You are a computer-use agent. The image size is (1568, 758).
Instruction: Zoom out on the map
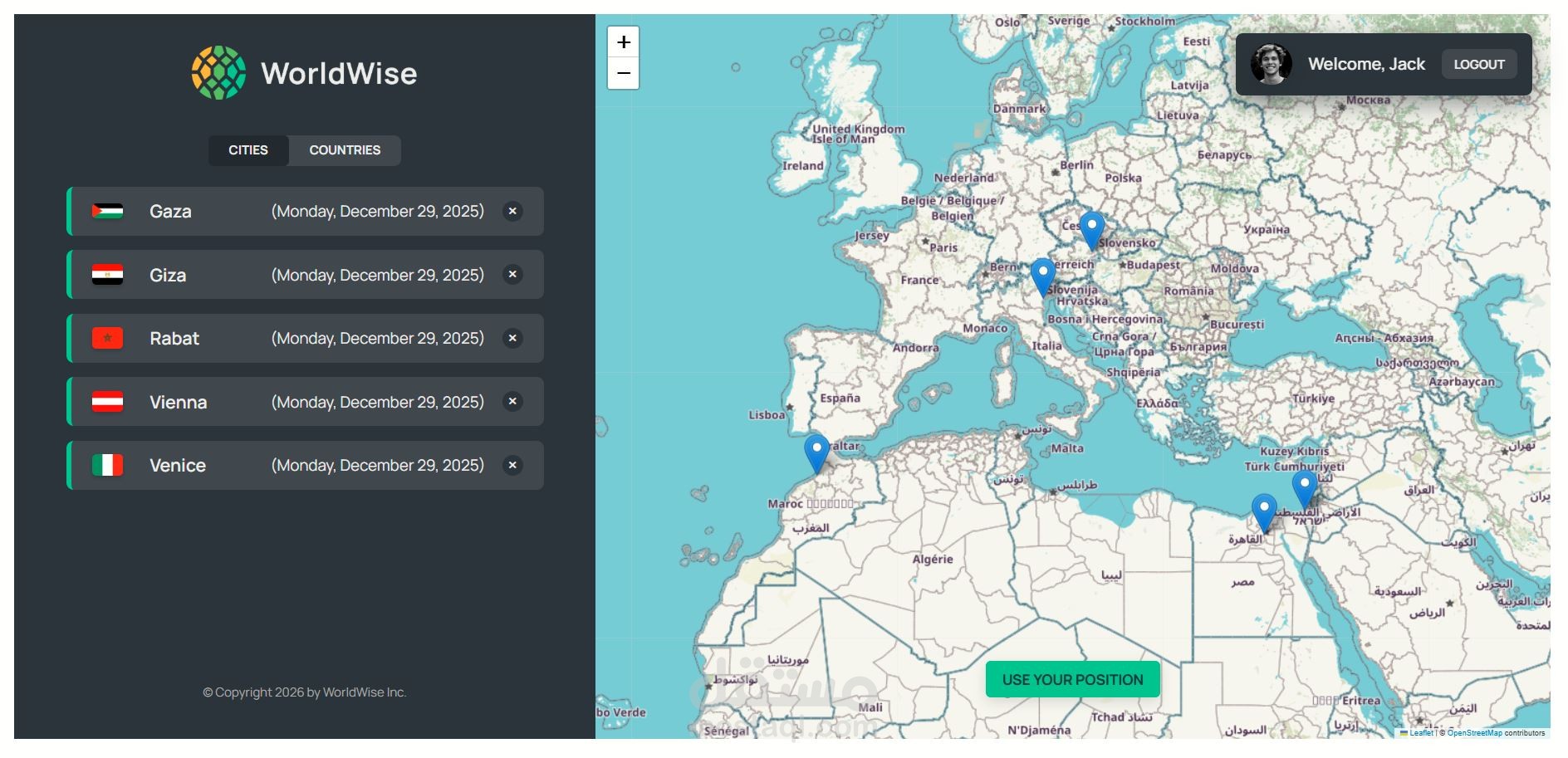click(x=624, y=73)
